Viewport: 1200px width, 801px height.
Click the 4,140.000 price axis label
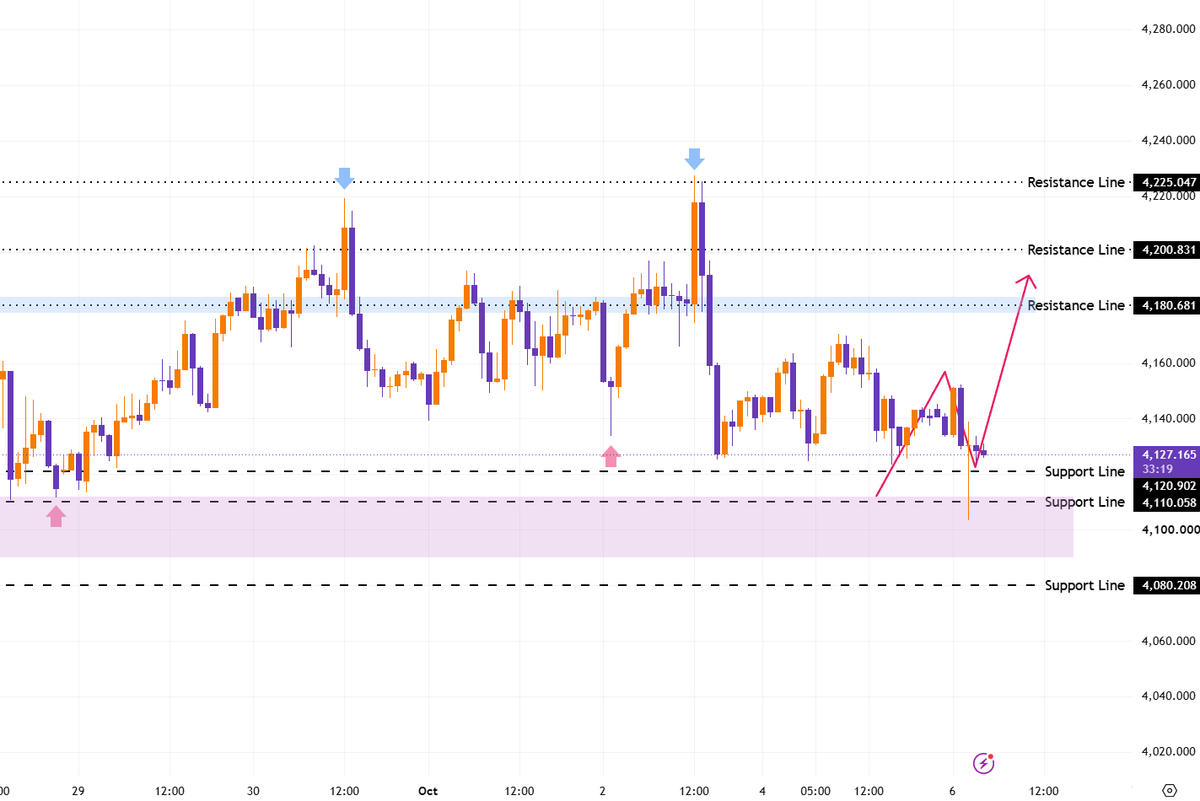click(x=1169, y=419)
